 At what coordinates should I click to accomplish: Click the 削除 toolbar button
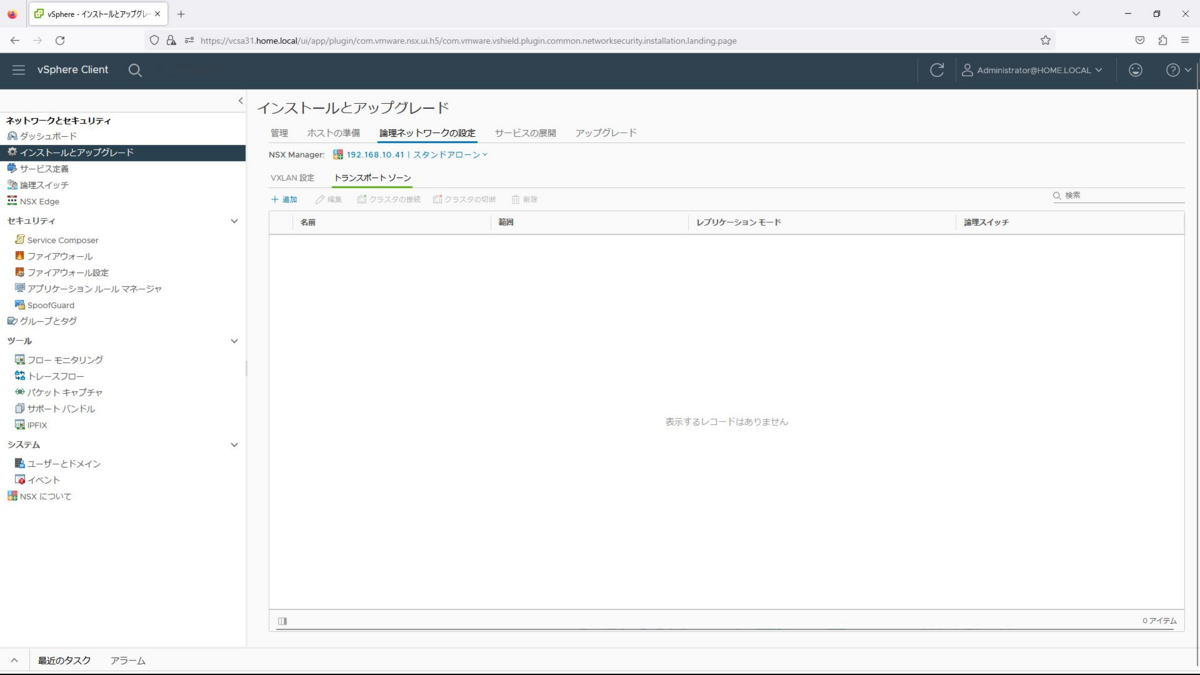click(x=524, y=200)
